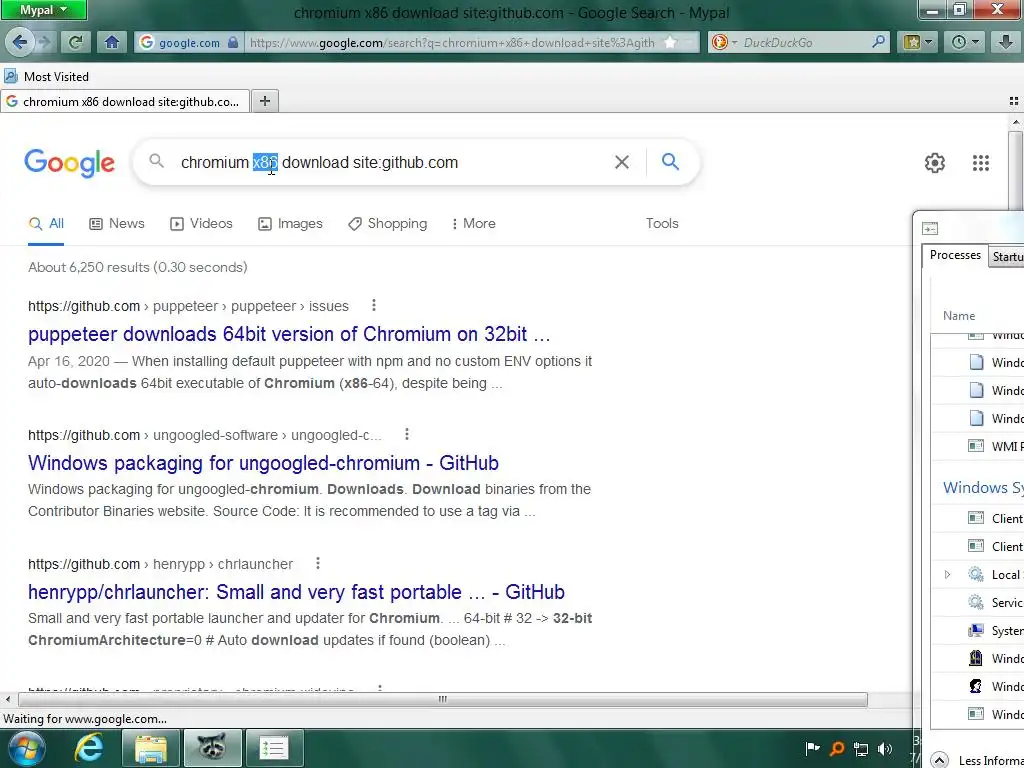Screen dimensions: 1024x768
Task: Click the Mypal raccoon taskbar icon
Action: [x=212, y=748]
